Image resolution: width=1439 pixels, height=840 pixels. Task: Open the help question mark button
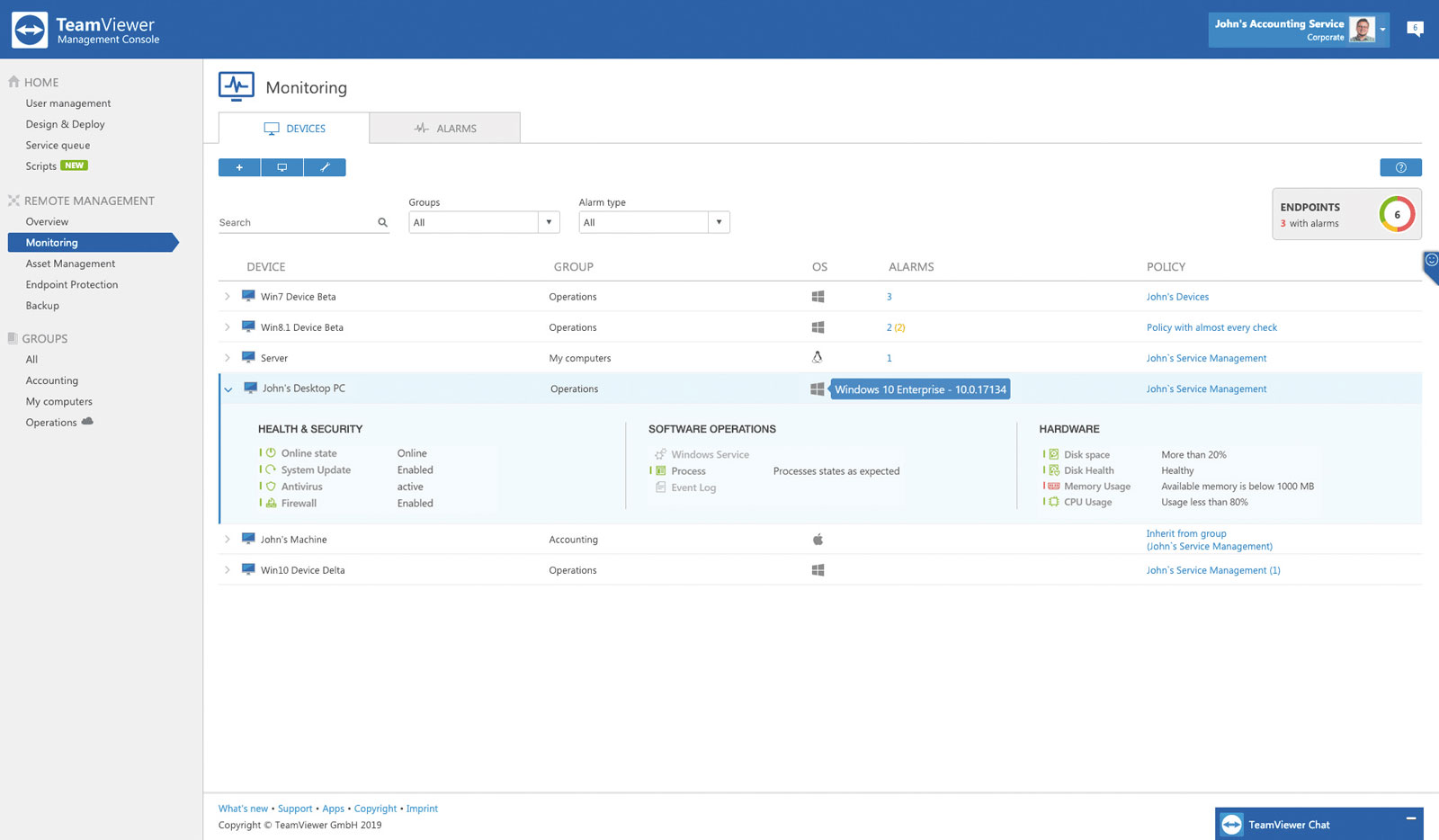click(1400, 167)
